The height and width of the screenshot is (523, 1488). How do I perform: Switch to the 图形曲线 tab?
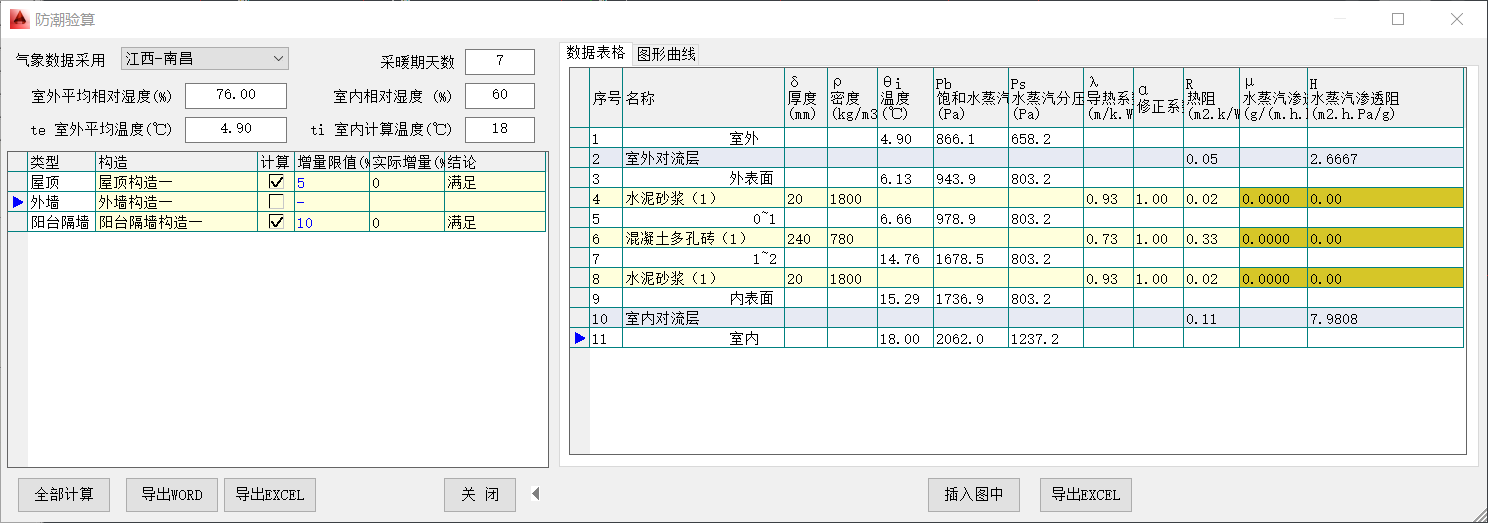coord(666,54)
